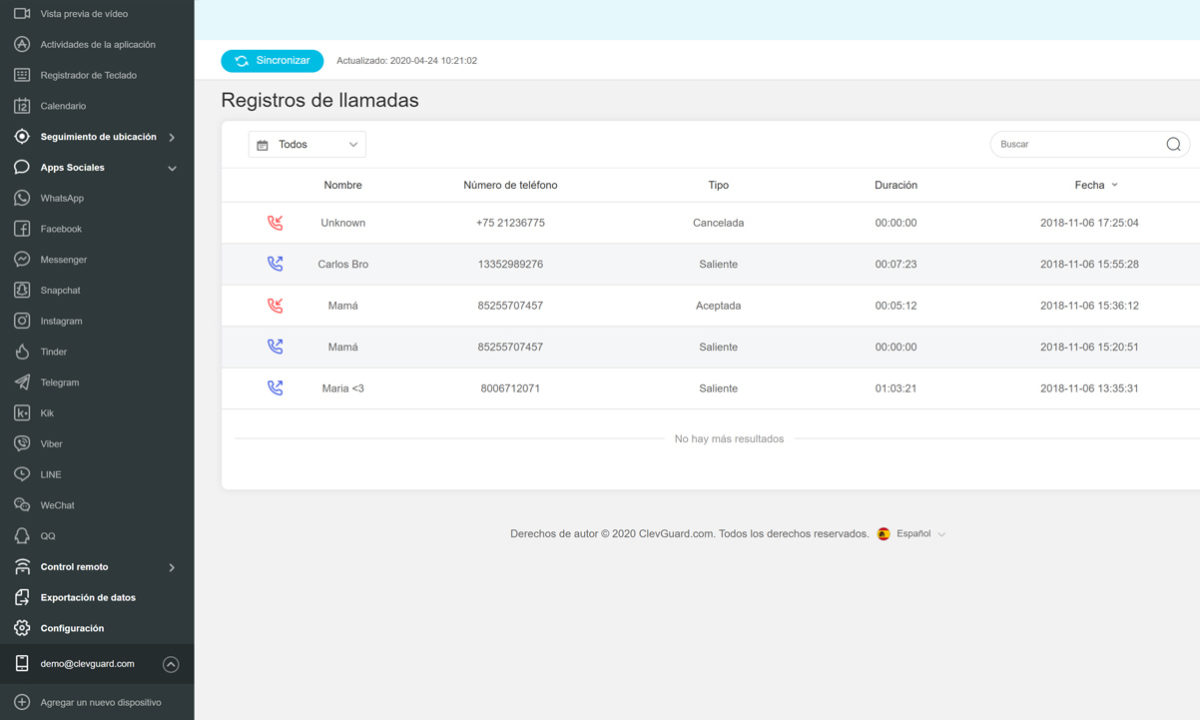
Task: Toggle the demo@clevguard.com account chevron
Action: point(171,663)
